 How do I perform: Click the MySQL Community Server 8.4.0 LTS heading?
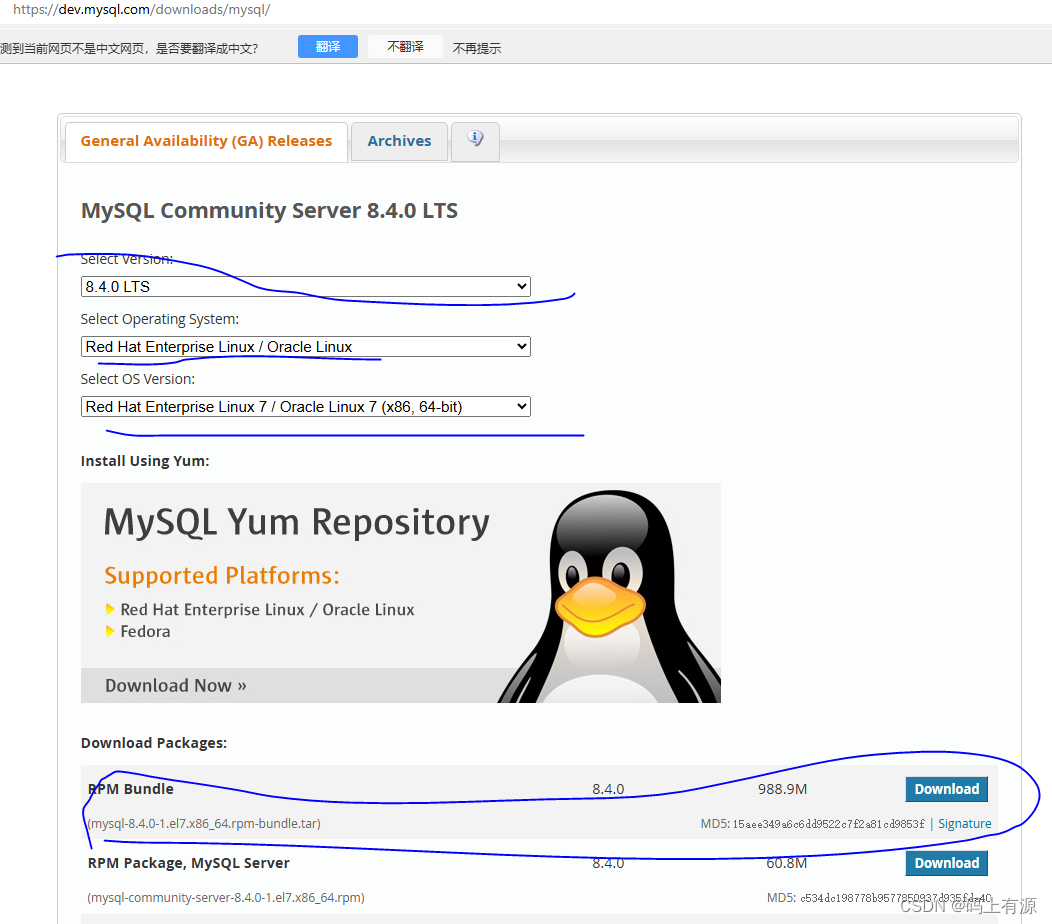[269, 211]
